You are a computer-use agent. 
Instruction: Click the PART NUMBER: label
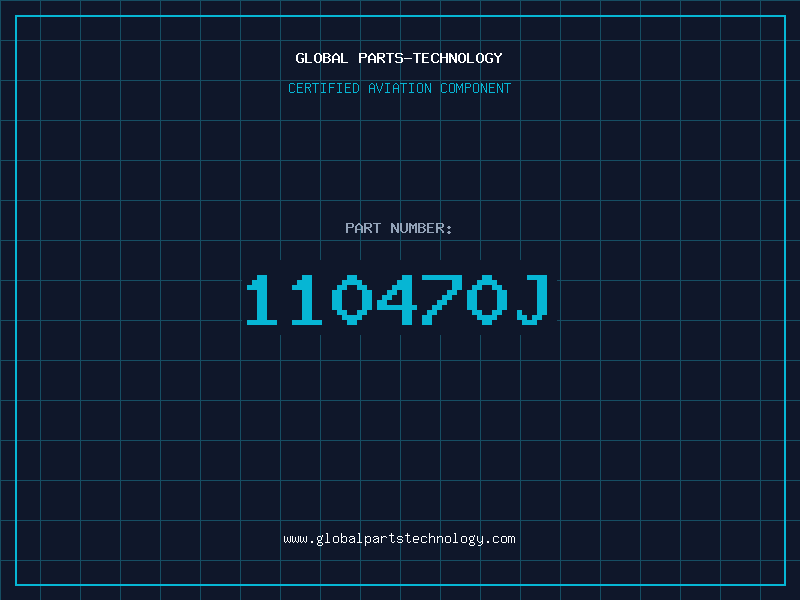pos(399,228)
